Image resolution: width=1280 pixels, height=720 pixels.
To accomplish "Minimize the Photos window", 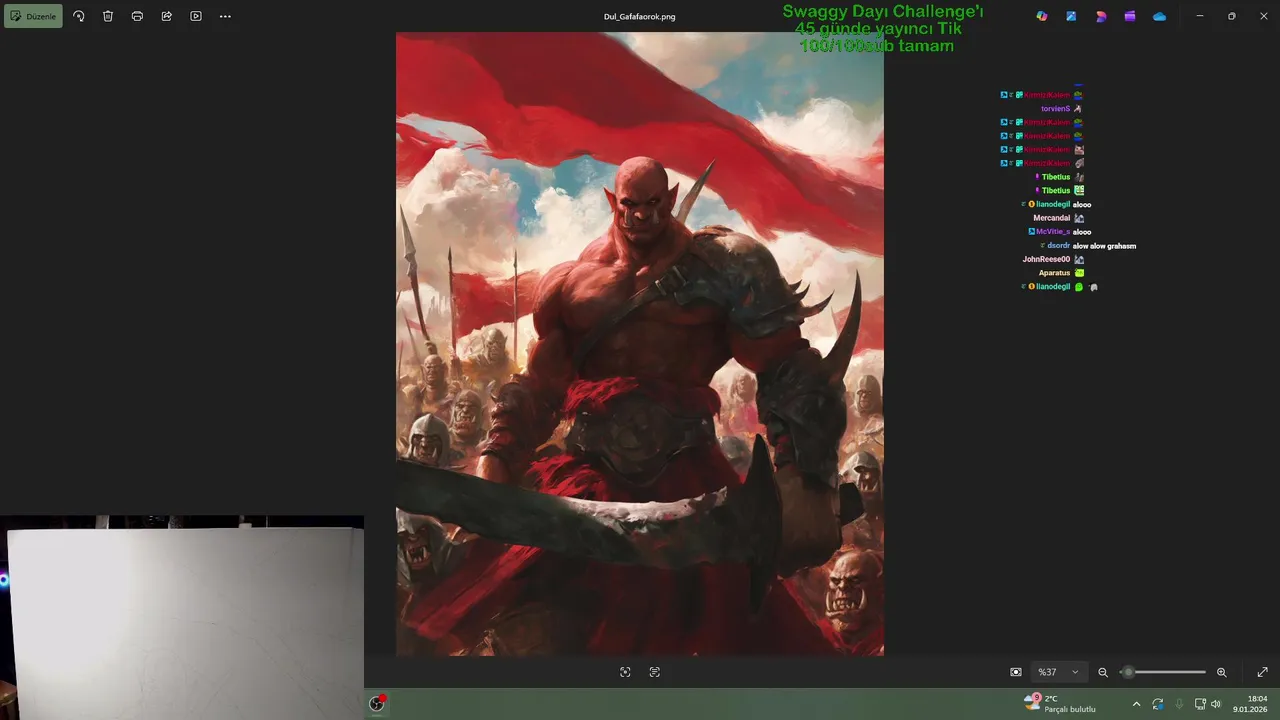I will 1200,16.
